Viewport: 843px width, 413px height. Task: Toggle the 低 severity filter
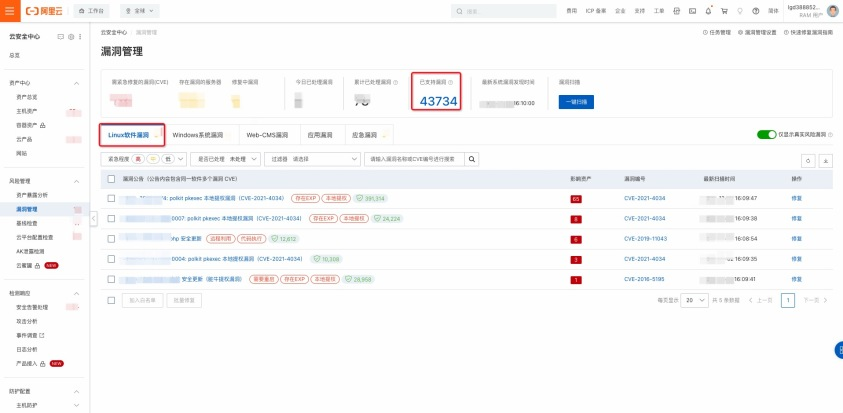(167, 159)
